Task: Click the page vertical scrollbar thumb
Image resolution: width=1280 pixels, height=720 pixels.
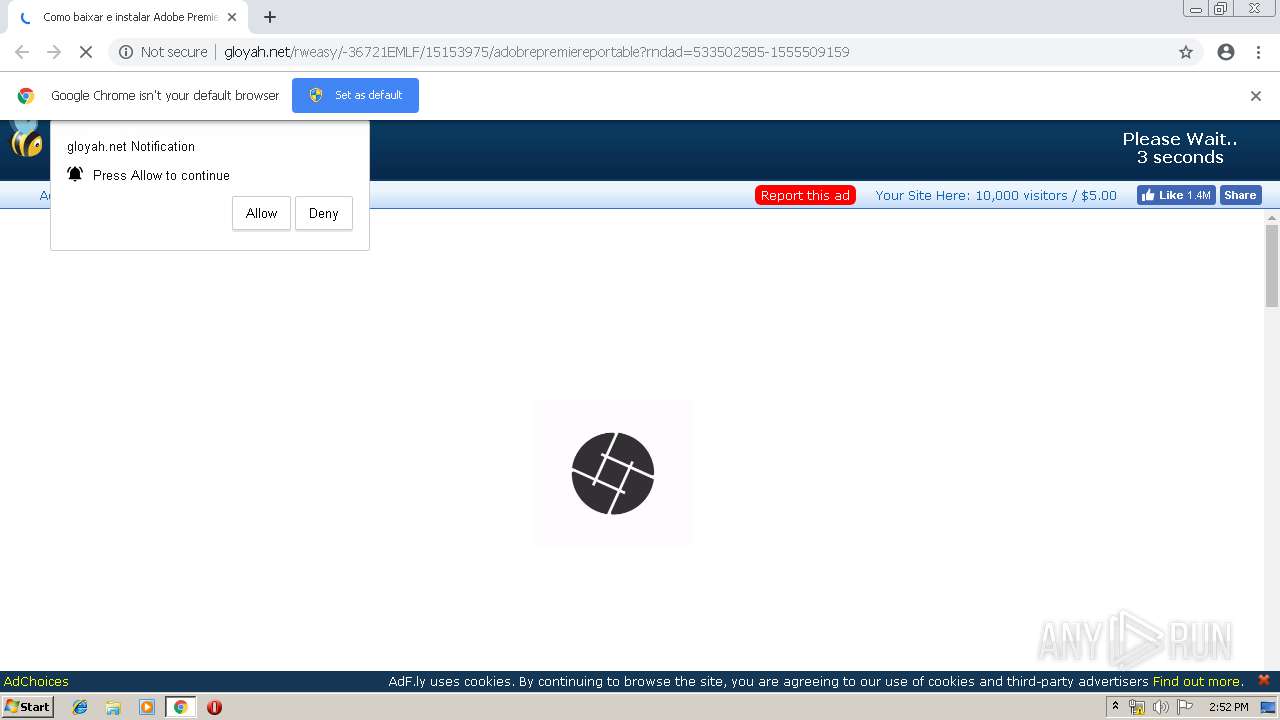Action: click(1272, 266)
